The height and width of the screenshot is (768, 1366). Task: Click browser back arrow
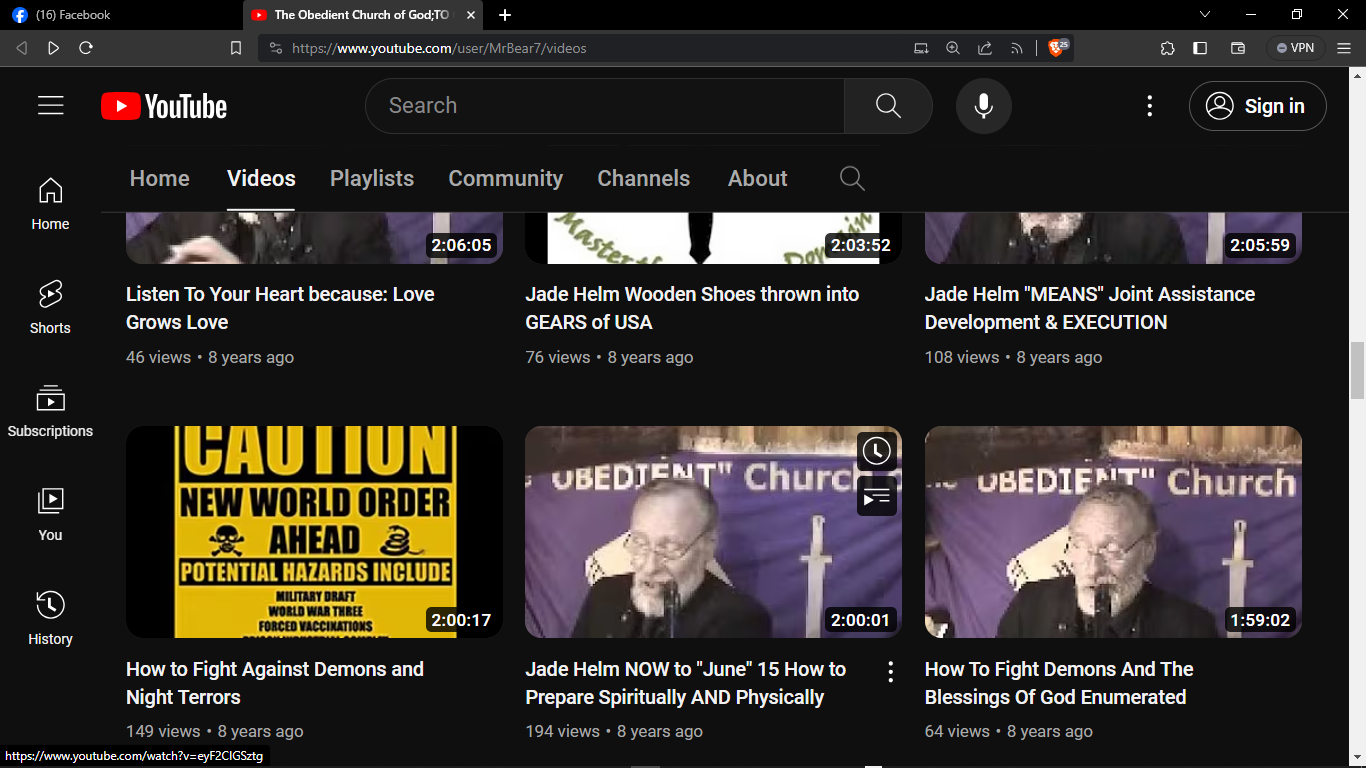[22, 48]
